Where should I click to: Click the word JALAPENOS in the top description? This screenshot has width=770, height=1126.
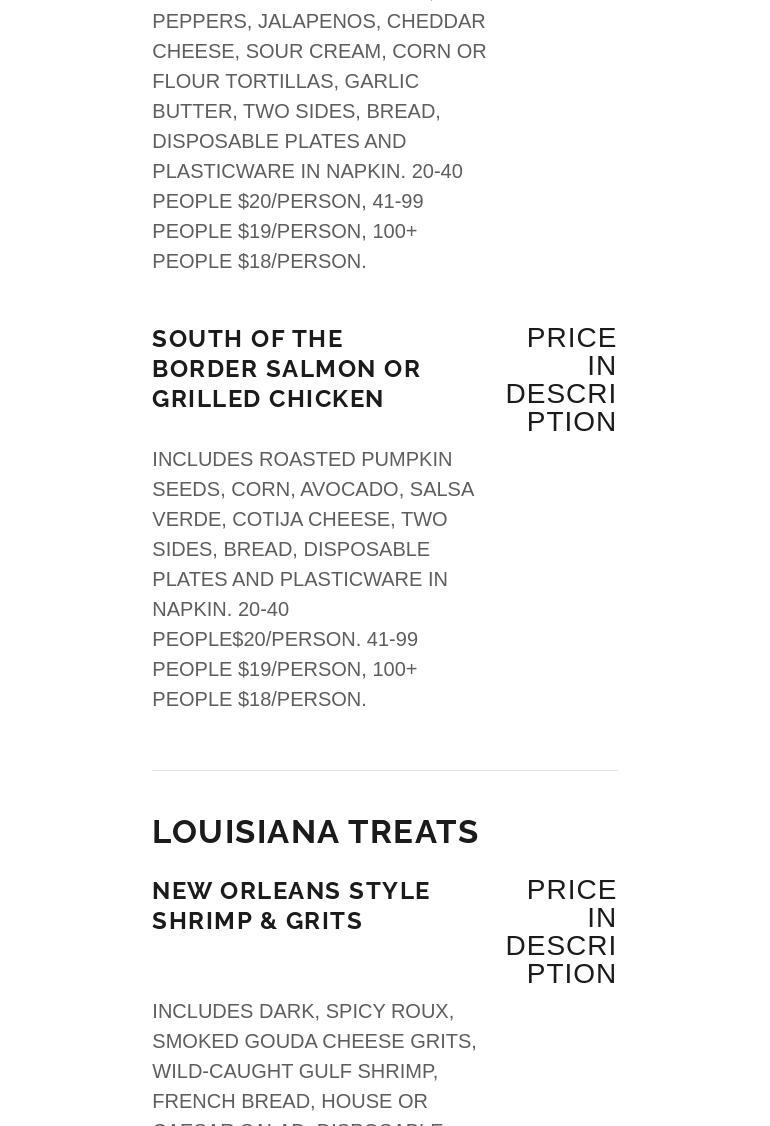tap(315, 21)
